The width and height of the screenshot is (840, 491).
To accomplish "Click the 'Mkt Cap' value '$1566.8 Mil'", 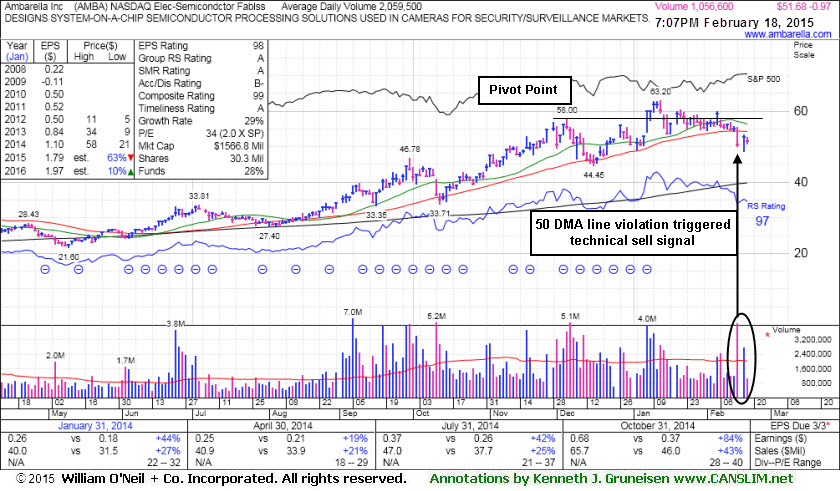I will 238,146.
